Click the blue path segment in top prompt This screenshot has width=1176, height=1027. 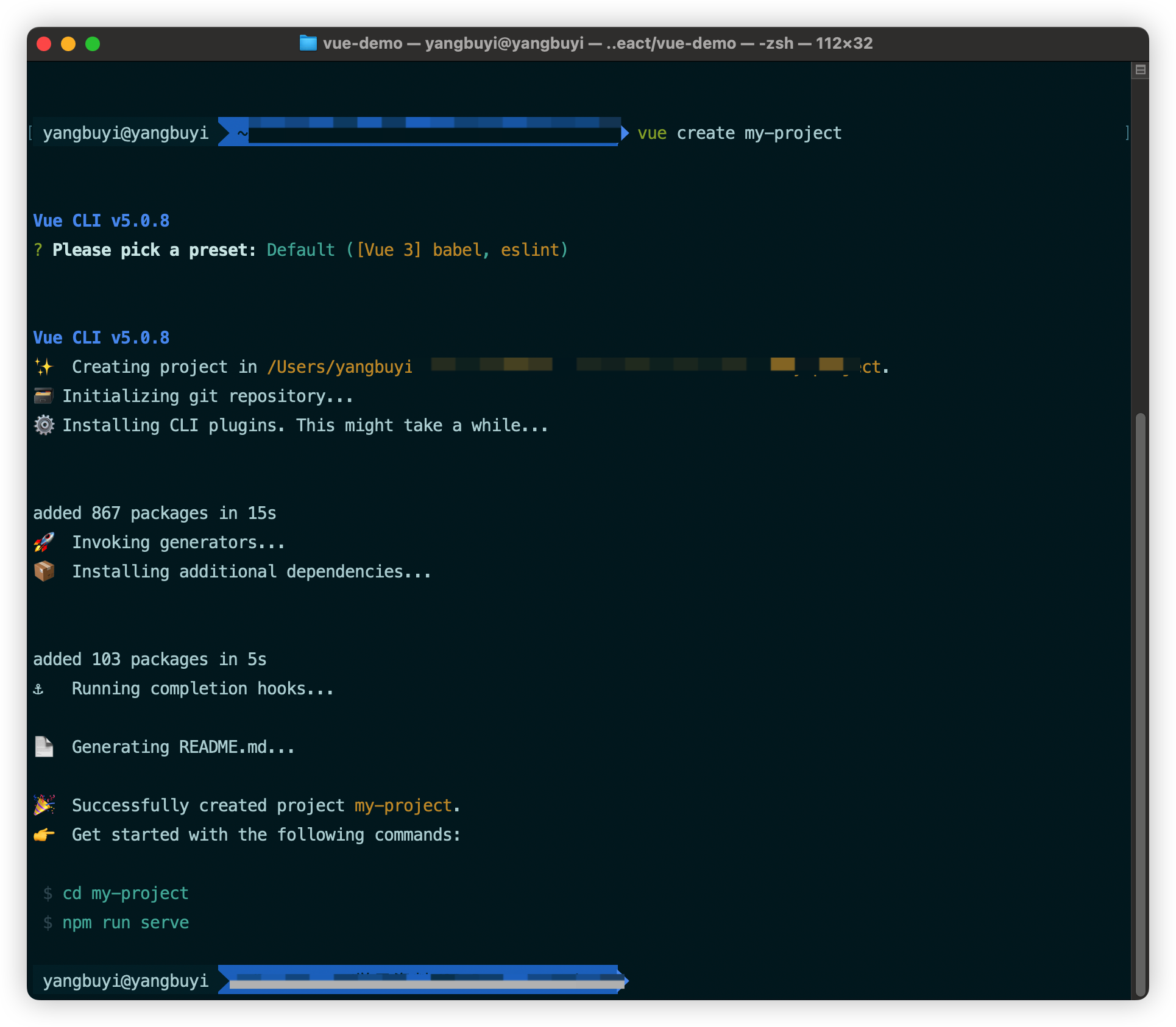(423, 132)
